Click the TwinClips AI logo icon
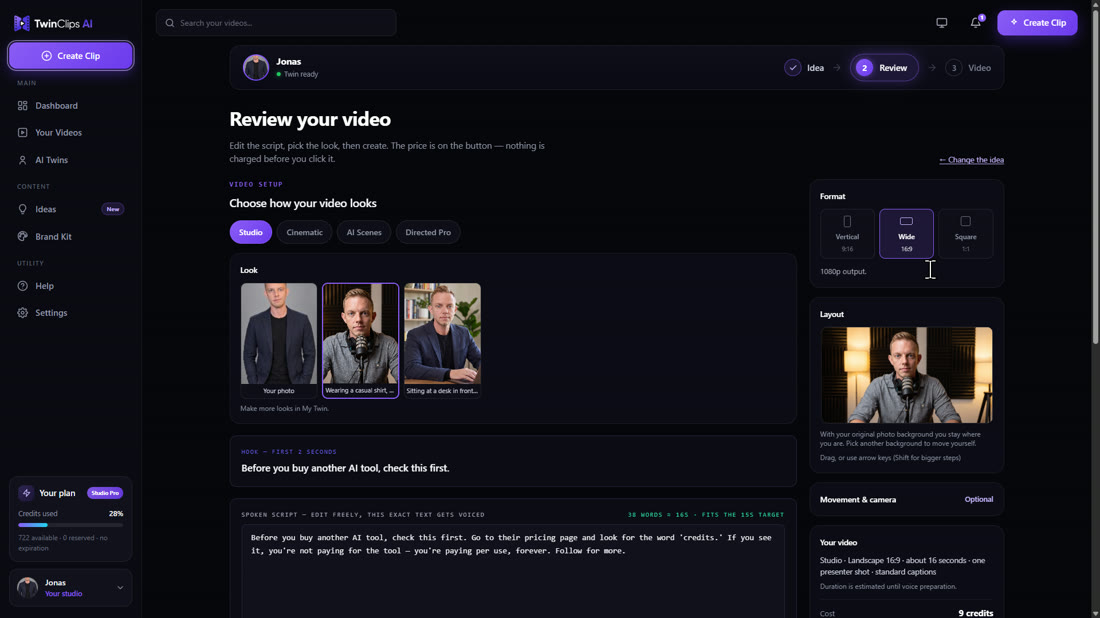1100x618 pixels. pyautogui.click(x=22, y=23)
